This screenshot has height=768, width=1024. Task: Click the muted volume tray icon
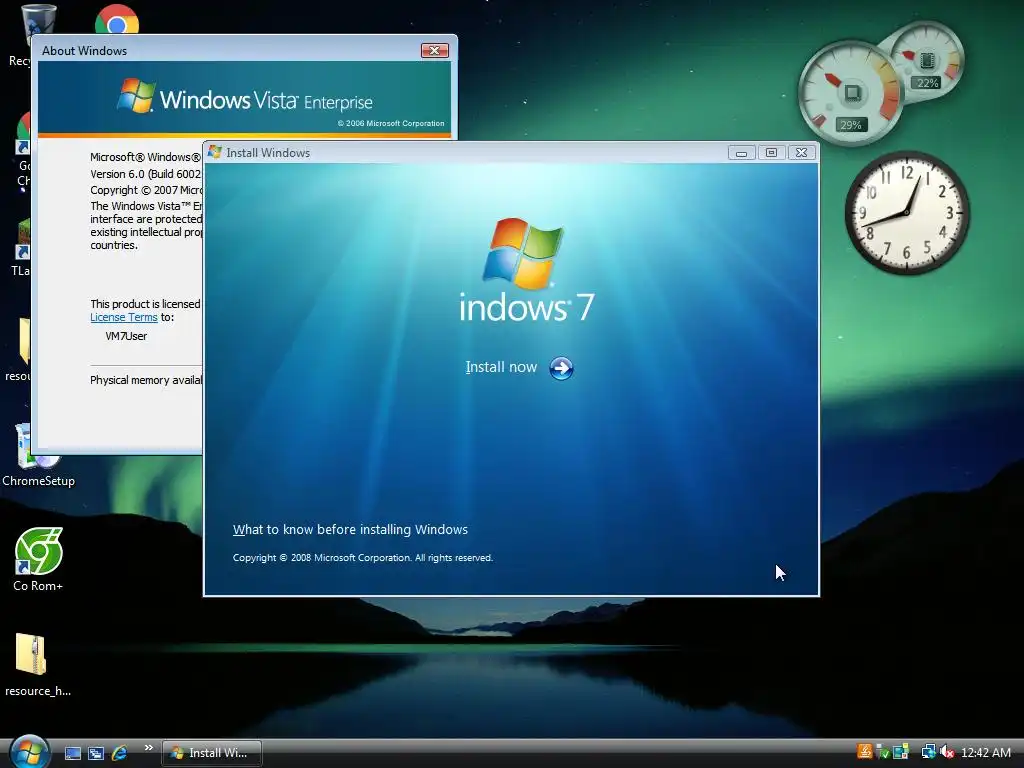pos(947,752)
